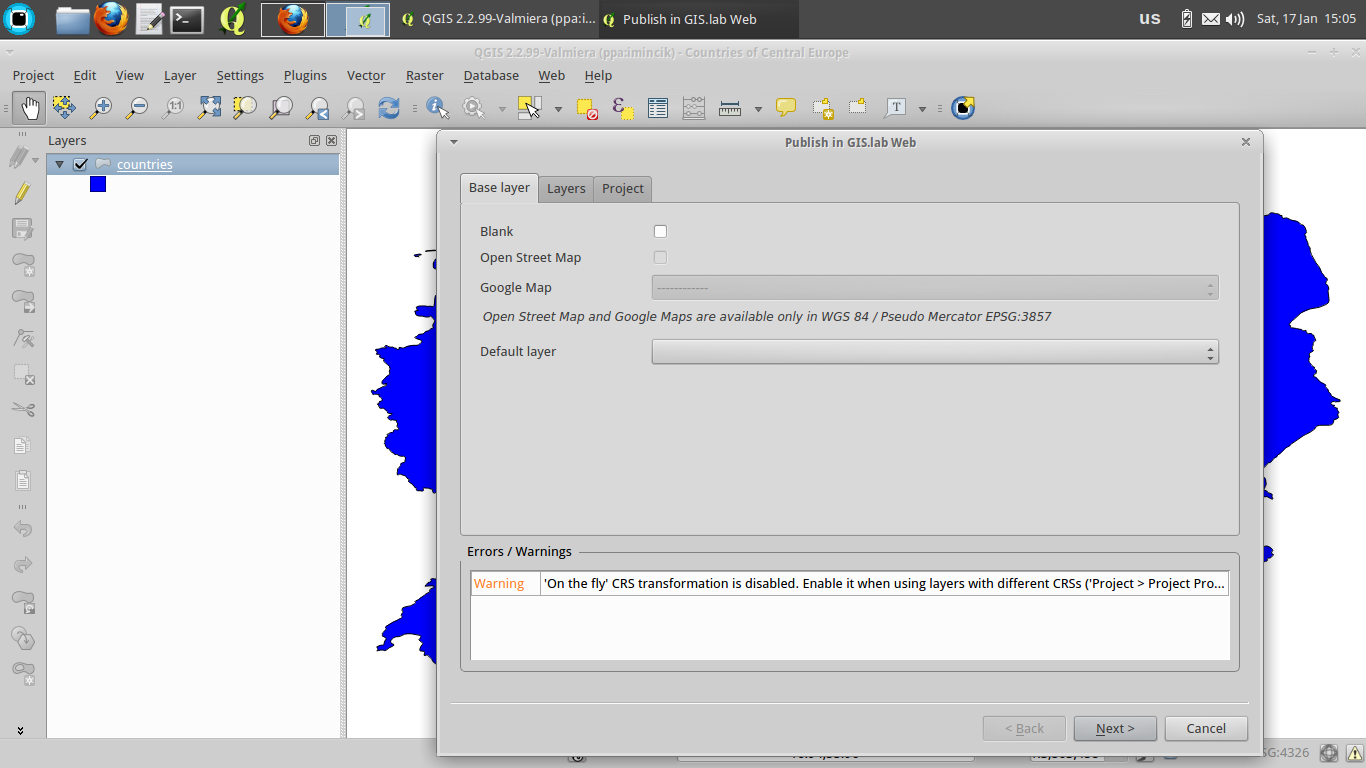Click the Refresh map icon
Viewport: 1366px width, 768px height.
point(389,107)
